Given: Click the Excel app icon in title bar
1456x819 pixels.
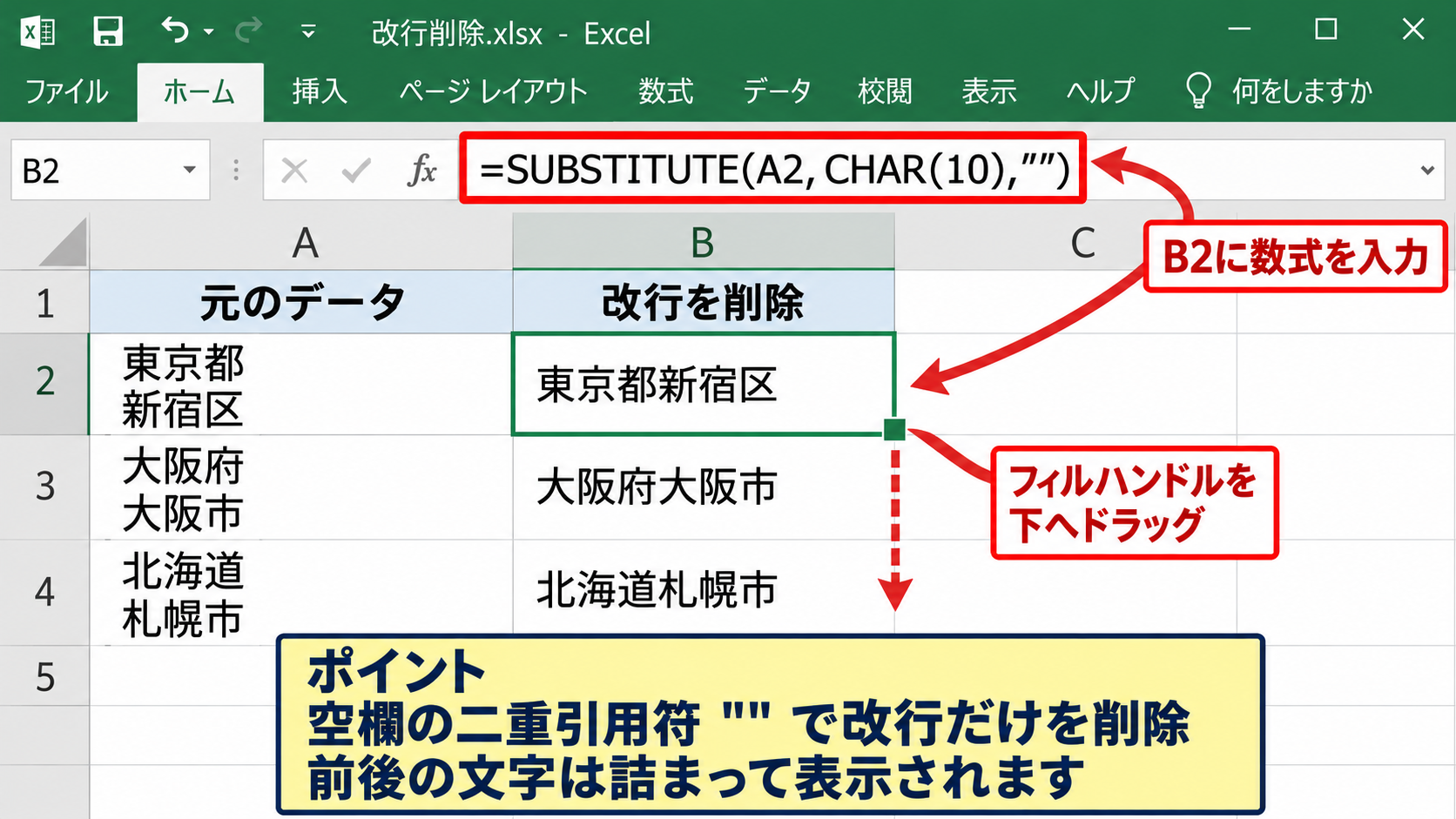Looking at the screenshot, I should [x=38, y=32].
